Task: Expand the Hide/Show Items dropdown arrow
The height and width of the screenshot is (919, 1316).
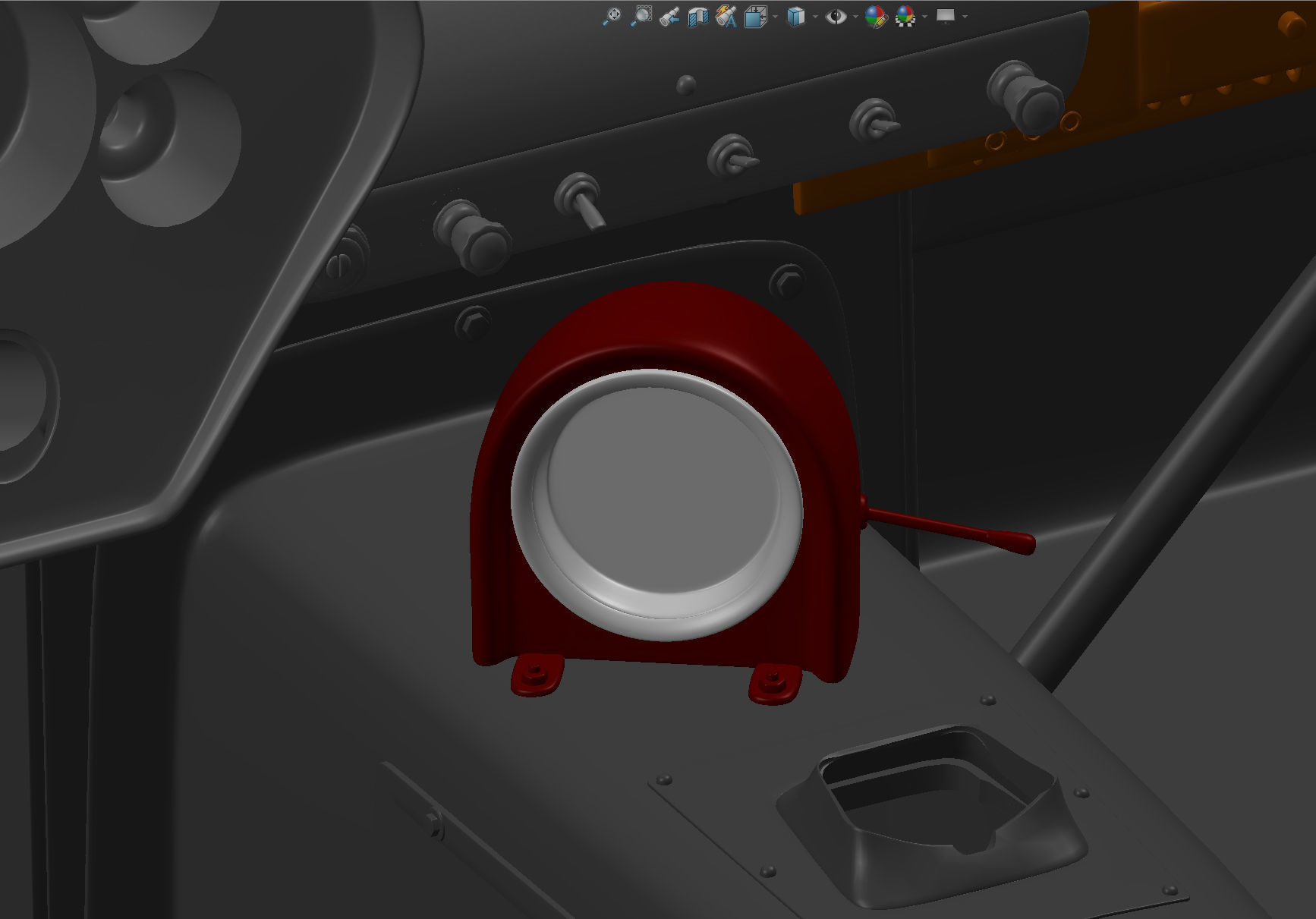Action: tap(855, 17)
